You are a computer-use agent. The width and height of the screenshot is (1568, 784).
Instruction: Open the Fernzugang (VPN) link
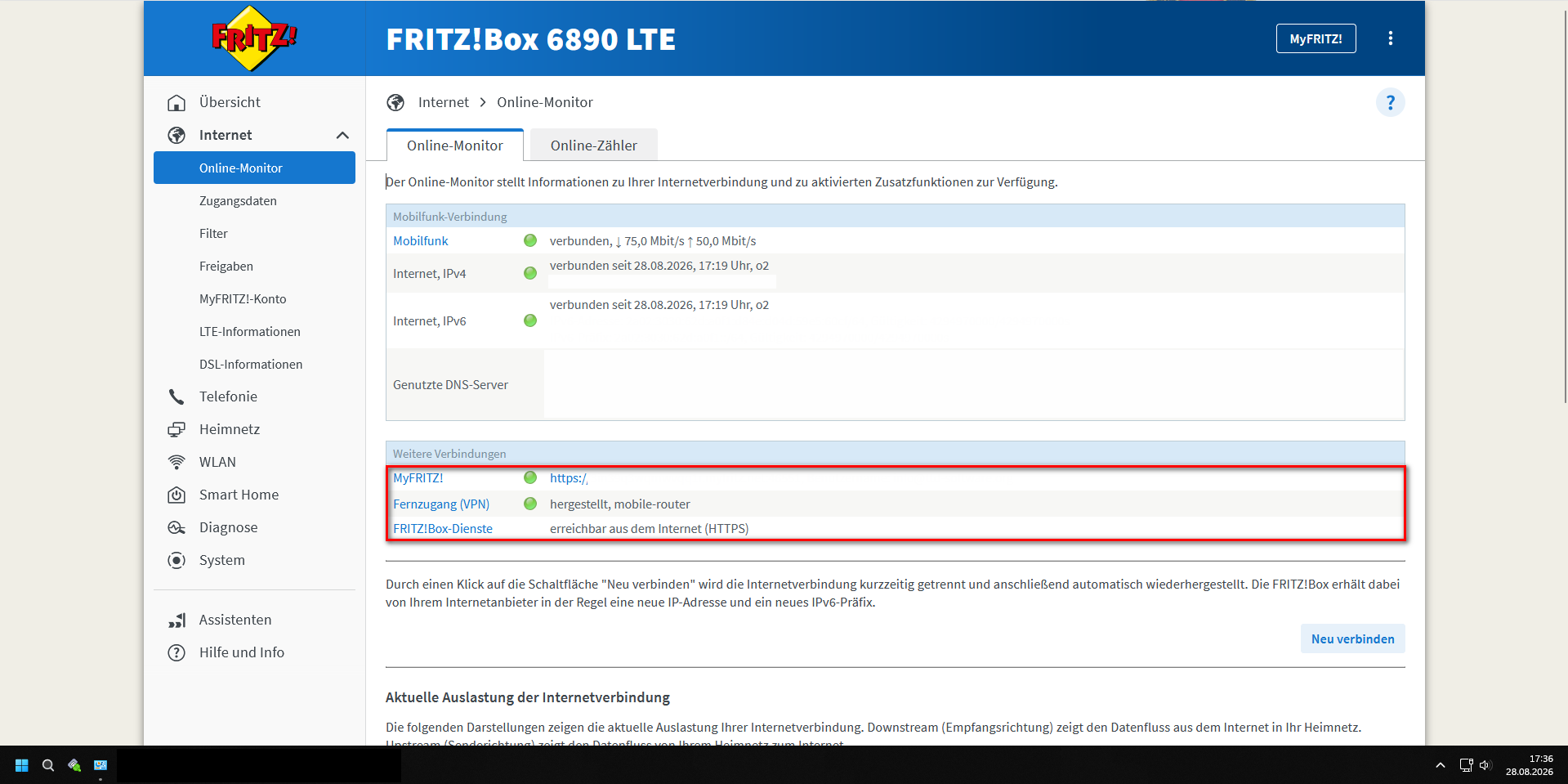click(441, 504)
